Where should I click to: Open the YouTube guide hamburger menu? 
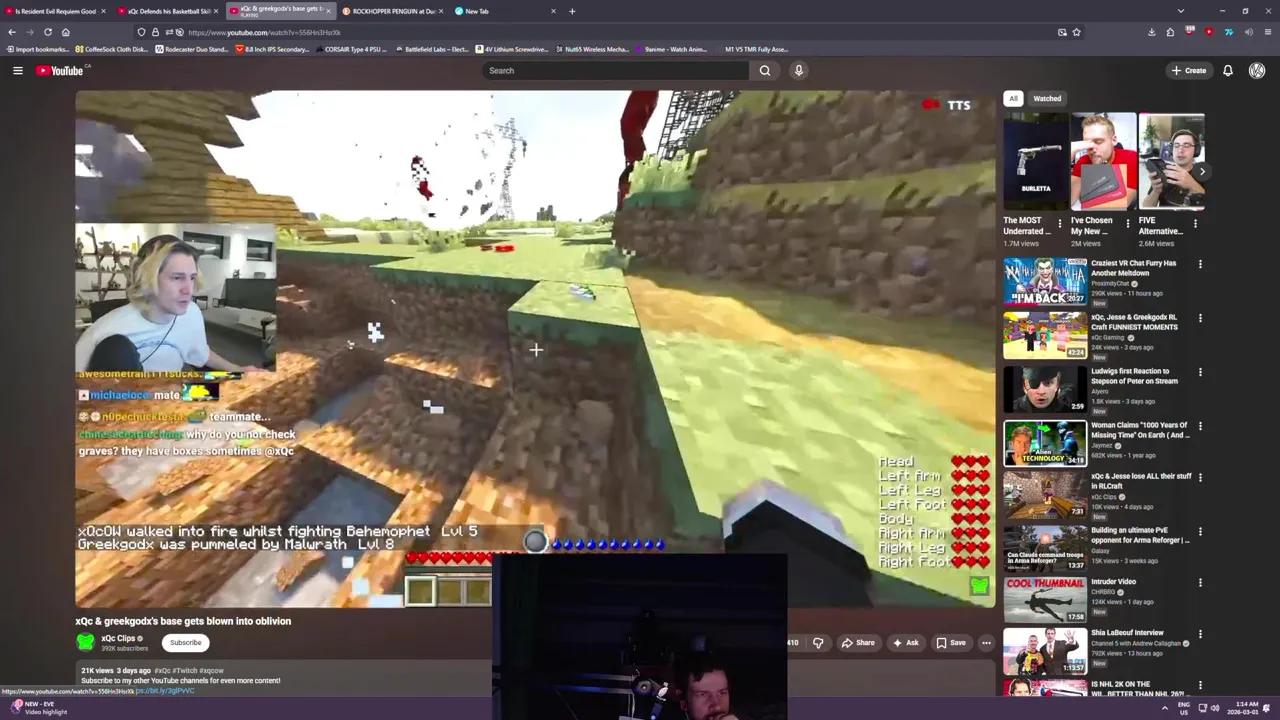tap(17, 70)
